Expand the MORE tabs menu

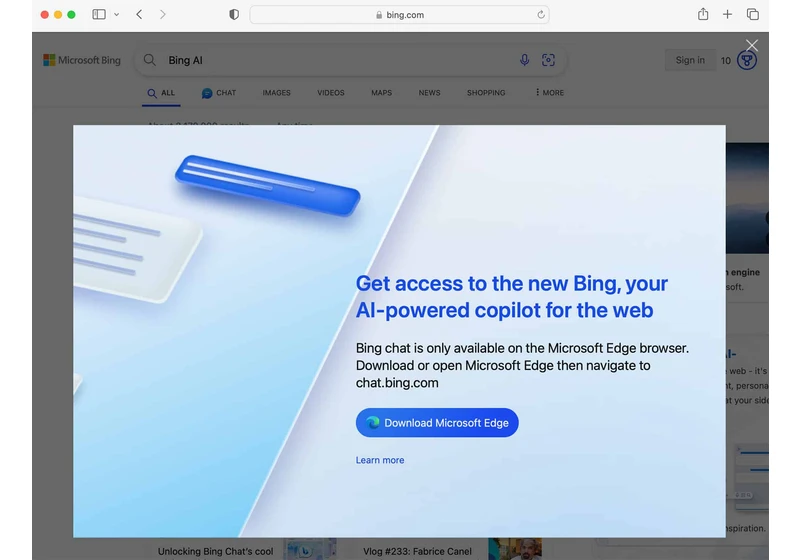[549, 93]
